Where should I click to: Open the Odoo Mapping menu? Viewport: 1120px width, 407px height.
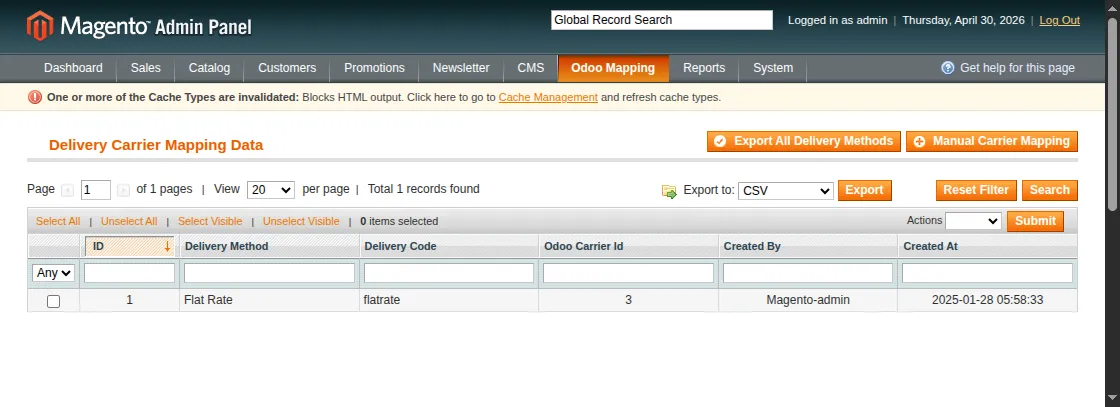613,68
